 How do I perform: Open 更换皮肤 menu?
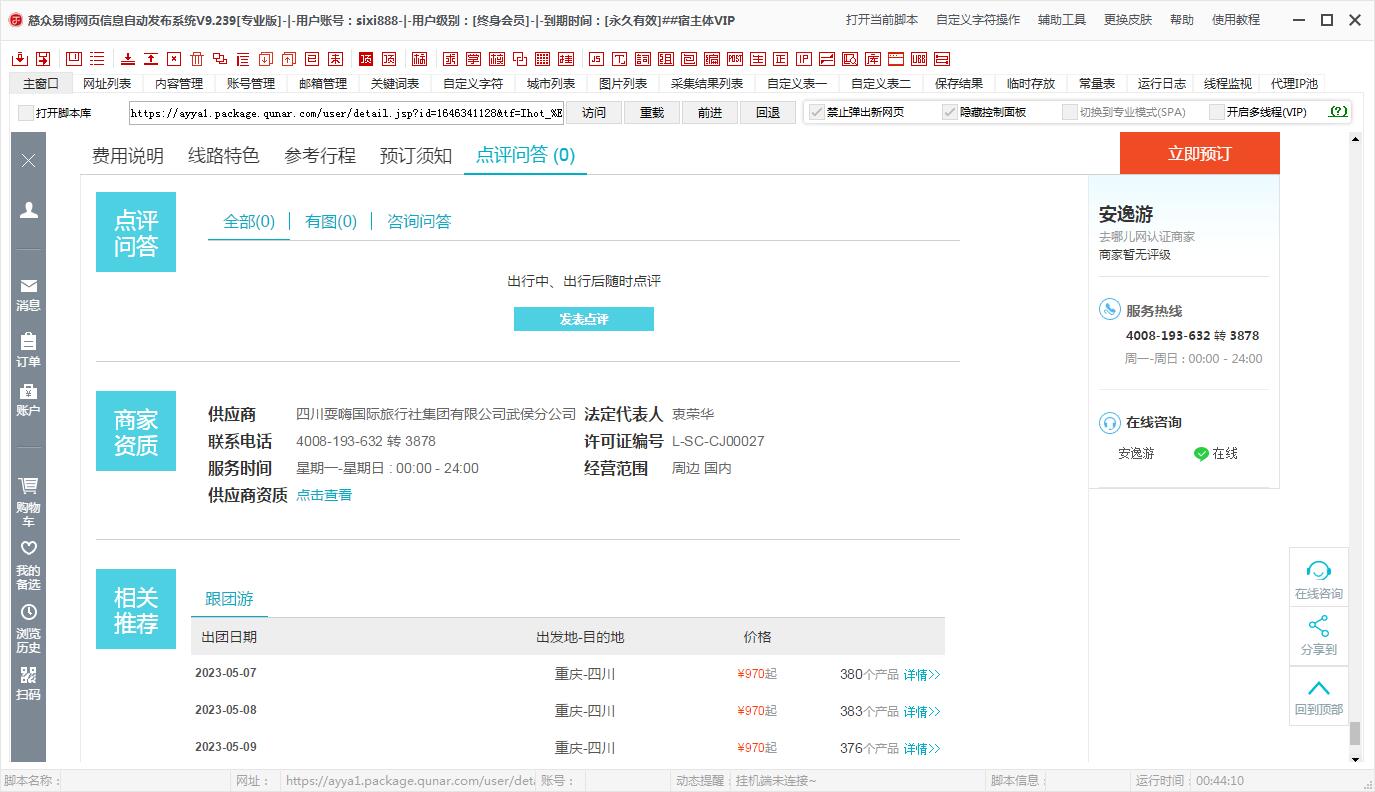click(x=1128, y=20)
